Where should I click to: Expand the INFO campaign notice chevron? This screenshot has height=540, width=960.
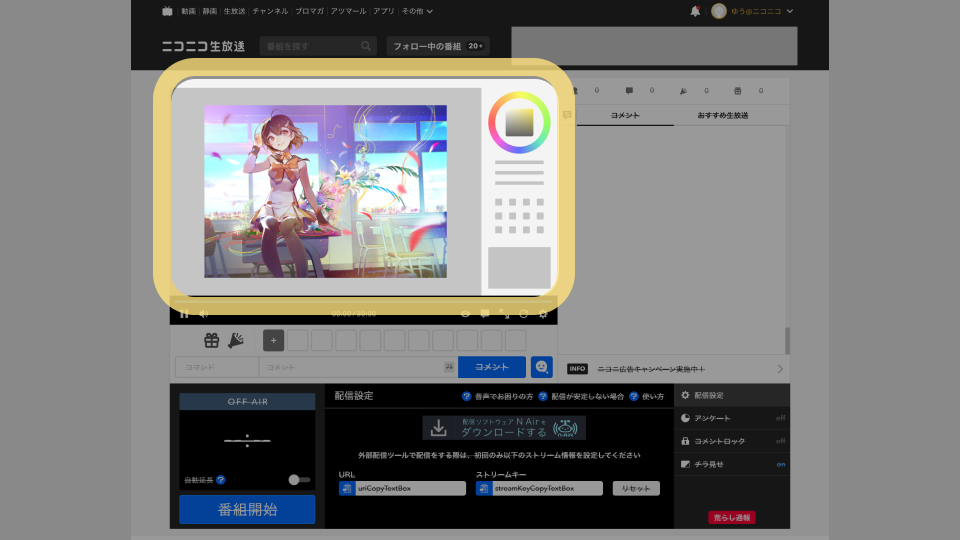pyautogui.click(x=780, y=369)
